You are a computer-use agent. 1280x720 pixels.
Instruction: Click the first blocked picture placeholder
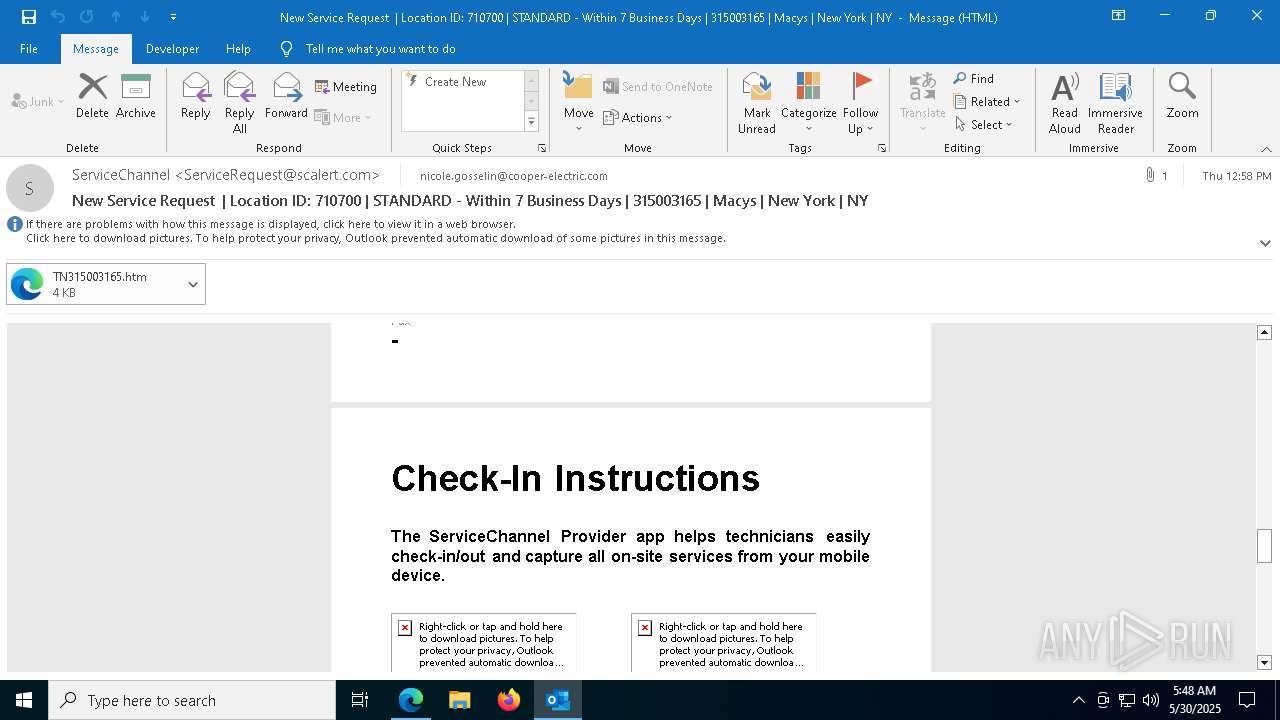(x=483, y=643)
